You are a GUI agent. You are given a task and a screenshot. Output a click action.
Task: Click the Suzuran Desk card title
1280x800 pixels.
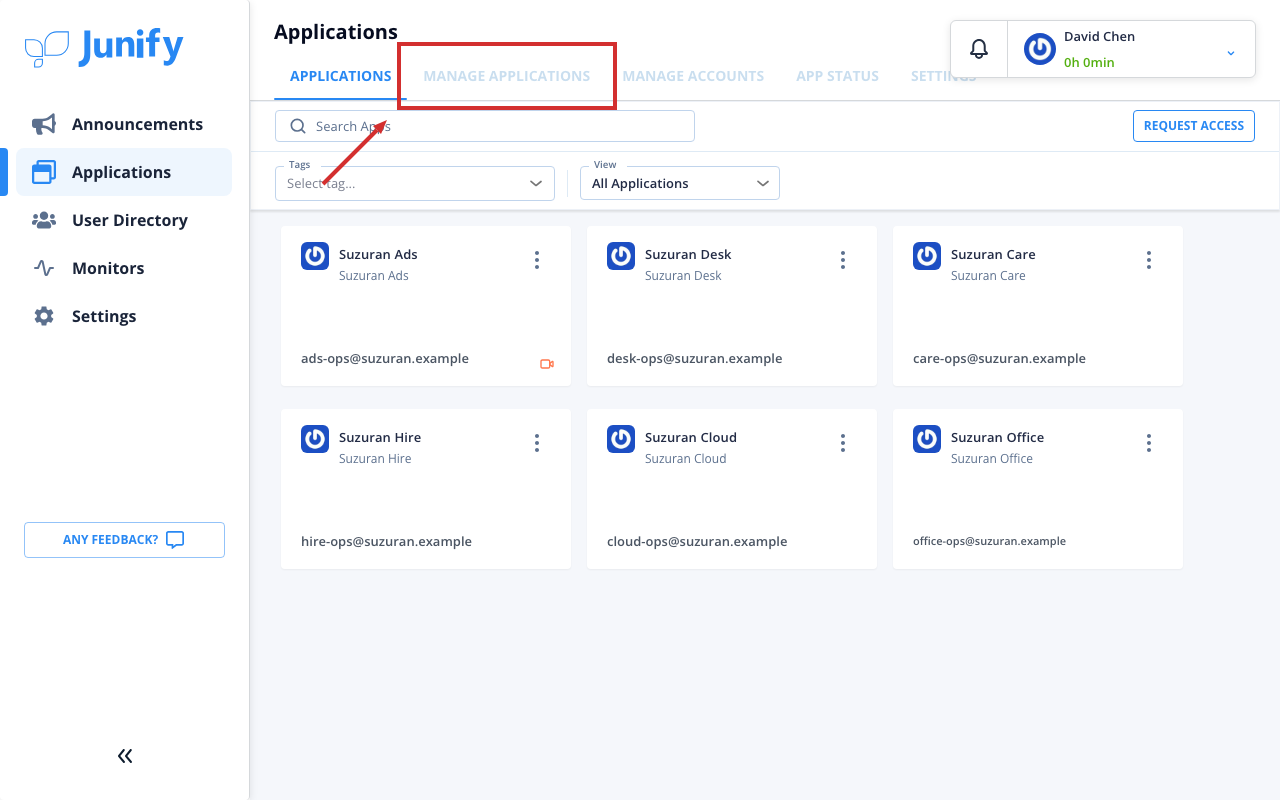tap(688, 254)
